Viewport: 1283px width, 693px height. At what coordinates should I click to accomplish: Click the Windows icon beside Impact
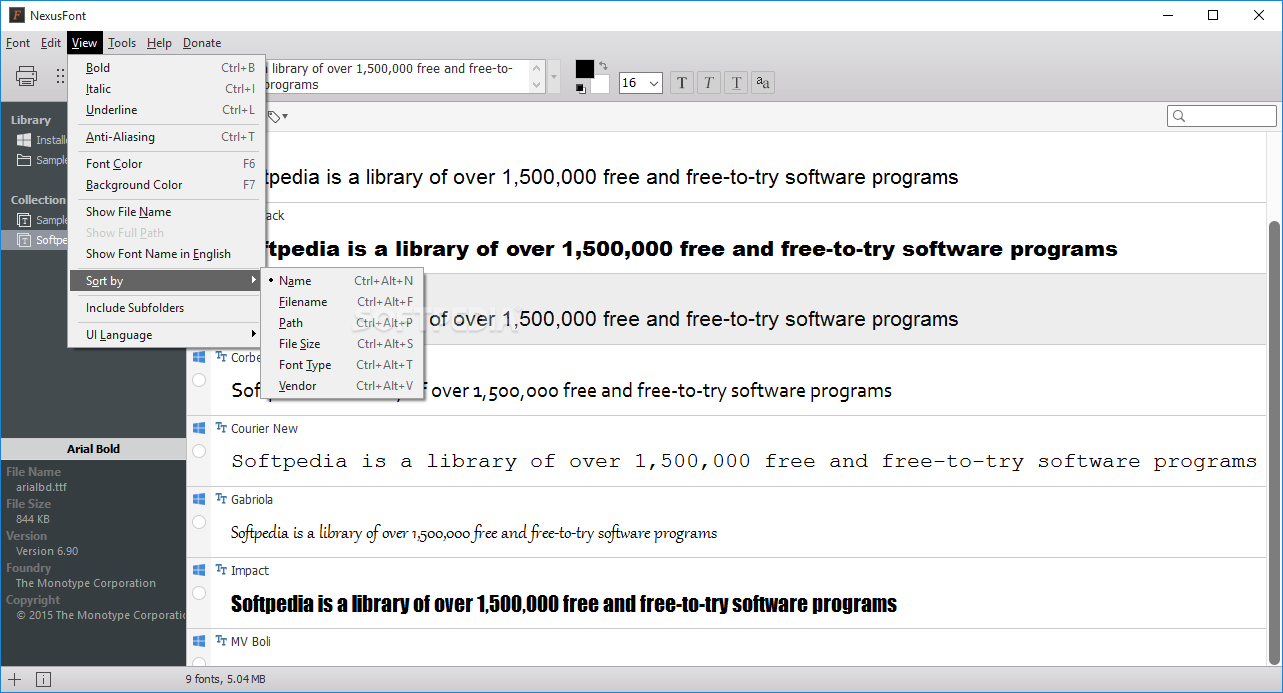[x=198, y=570]
